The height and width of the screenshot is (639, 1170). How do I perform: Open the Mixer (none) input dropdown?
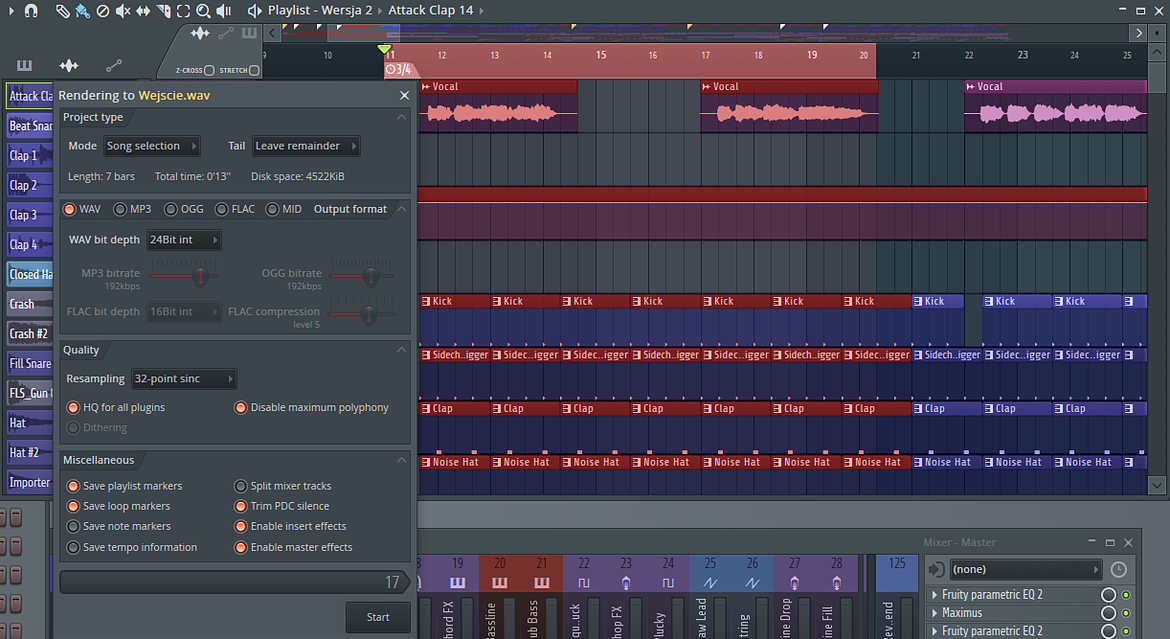[1026, 570]
